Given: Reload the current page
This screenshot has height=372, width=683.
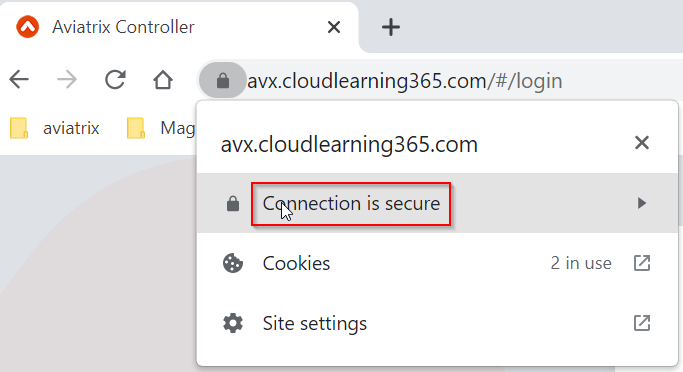Looking at the screenshot, I should click(115, 80).
